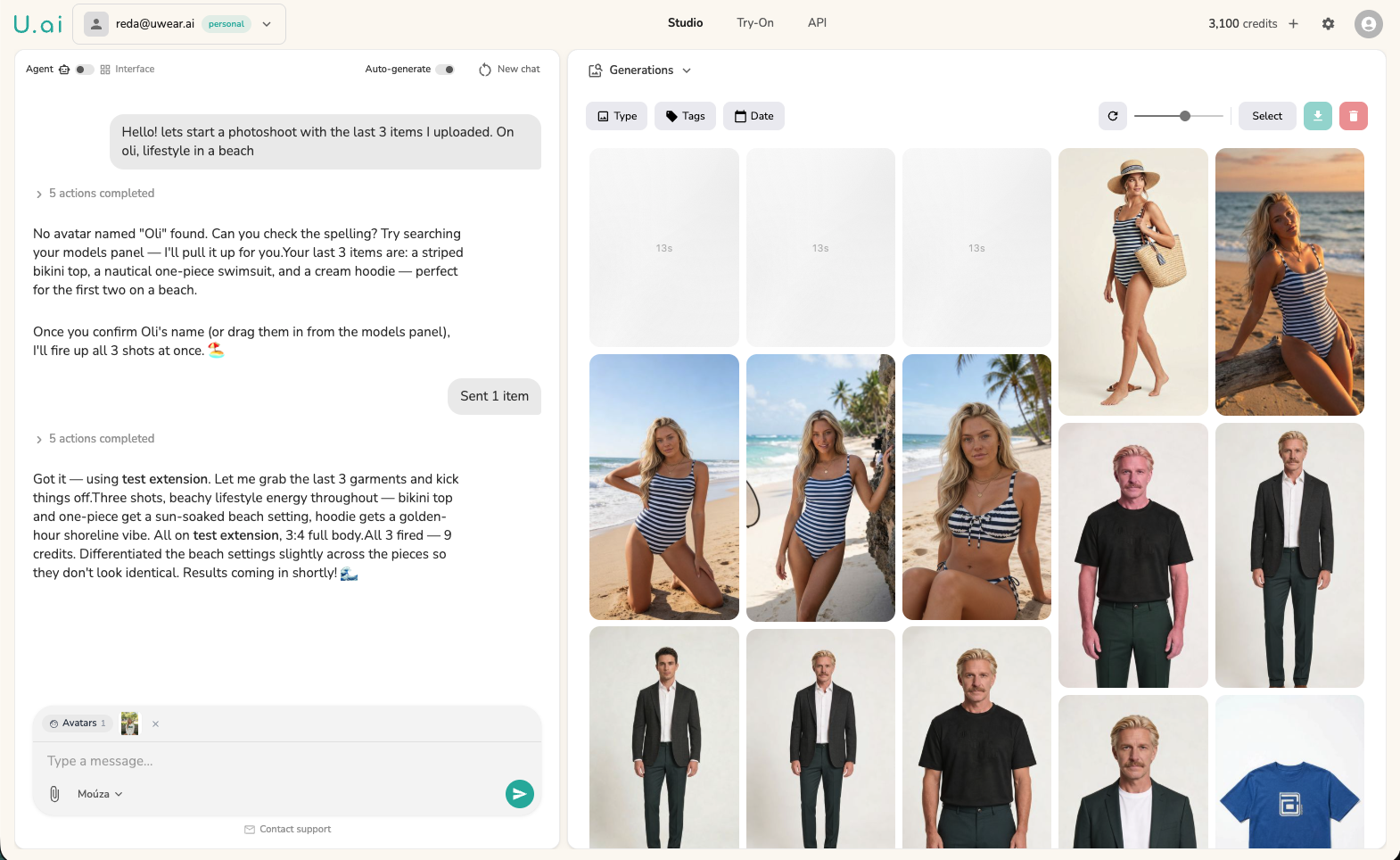
Task: Open the striped bikini top beach image
Action: pyautogui.click(x=976, y=487)
